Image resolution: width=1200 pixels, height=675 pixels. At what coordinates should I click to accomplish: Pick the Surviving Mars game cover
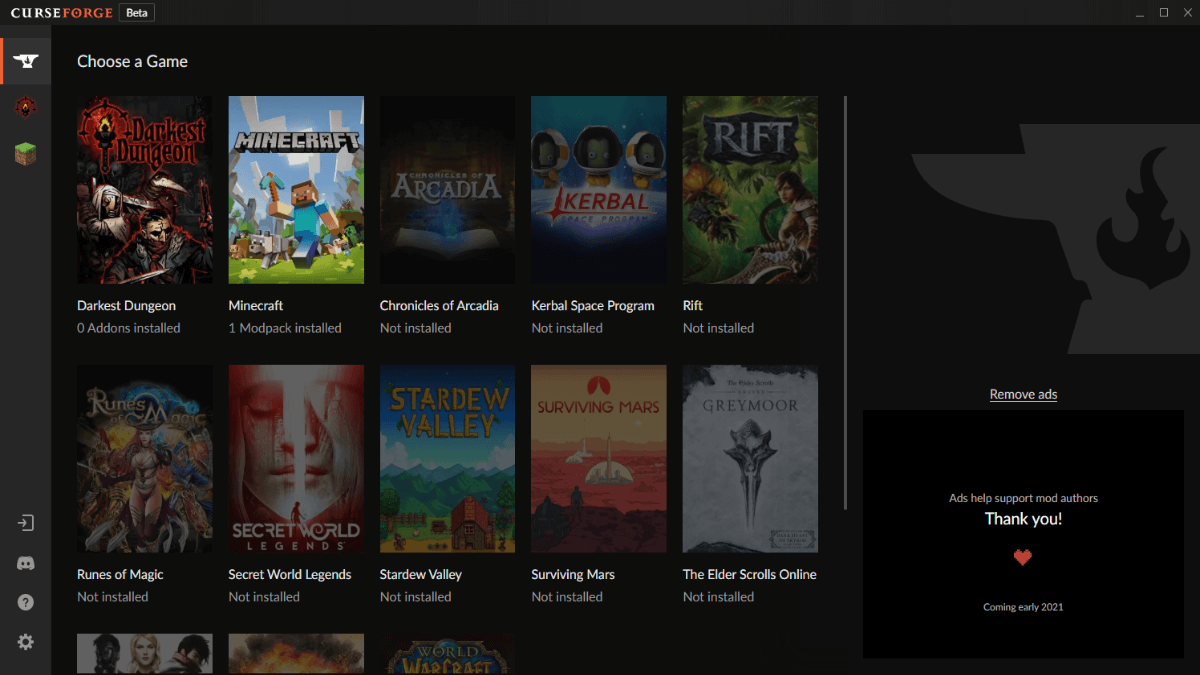[x=598, y=459]
